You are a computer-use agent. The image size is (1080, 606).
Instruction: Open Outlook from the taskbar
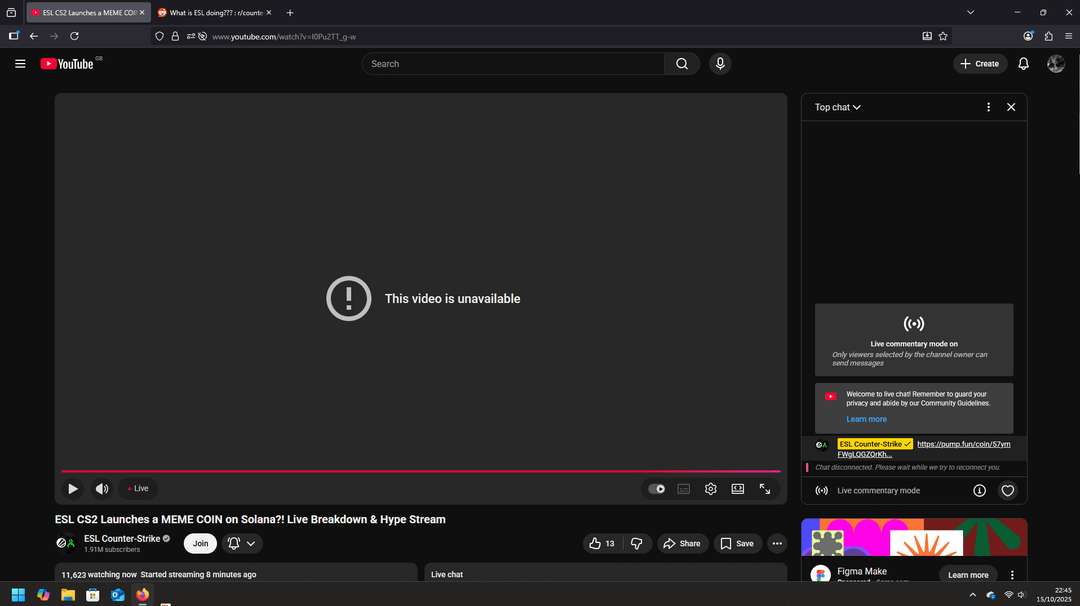coord(118,594)
